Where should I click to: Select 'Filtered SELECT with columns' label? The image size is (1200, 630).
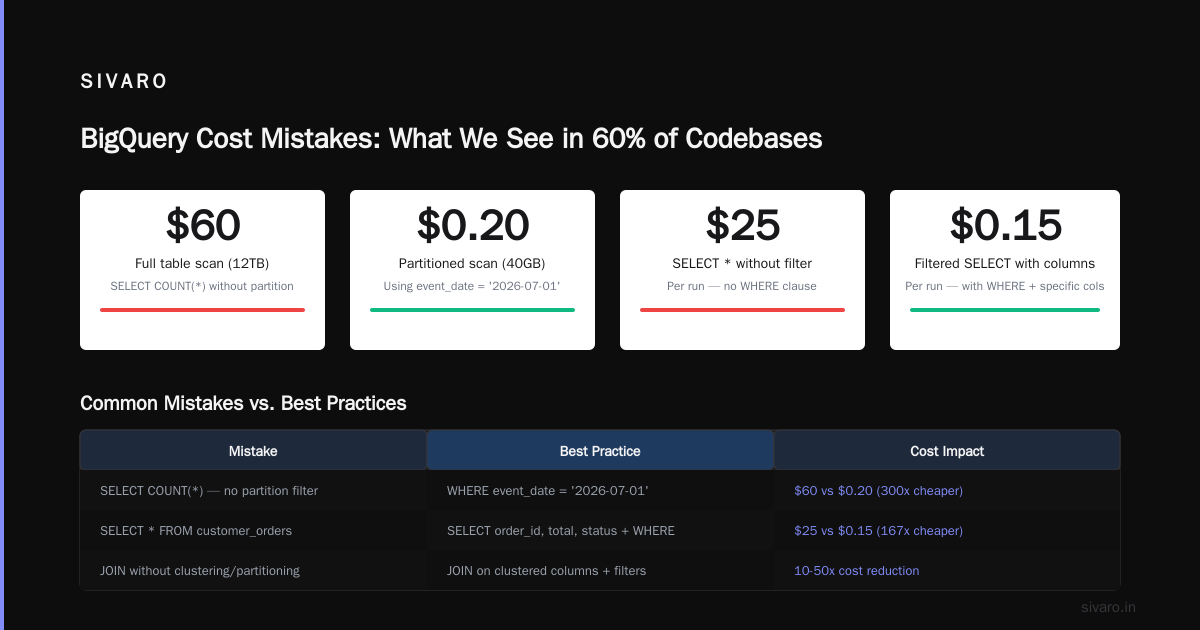(1005, 264)
